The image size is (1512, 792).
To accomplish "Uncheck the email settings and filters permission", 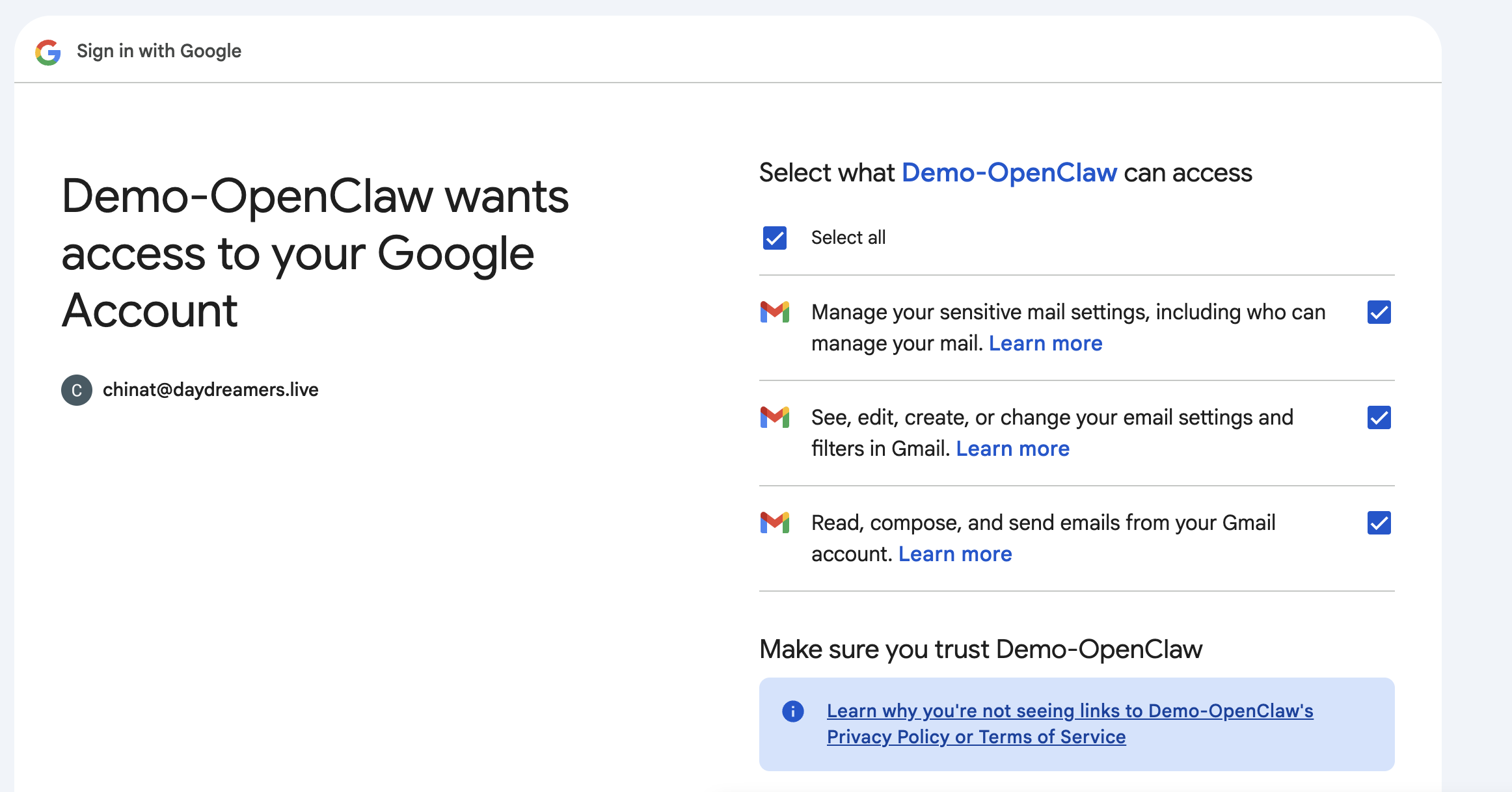I will (x=1379, y=417).
